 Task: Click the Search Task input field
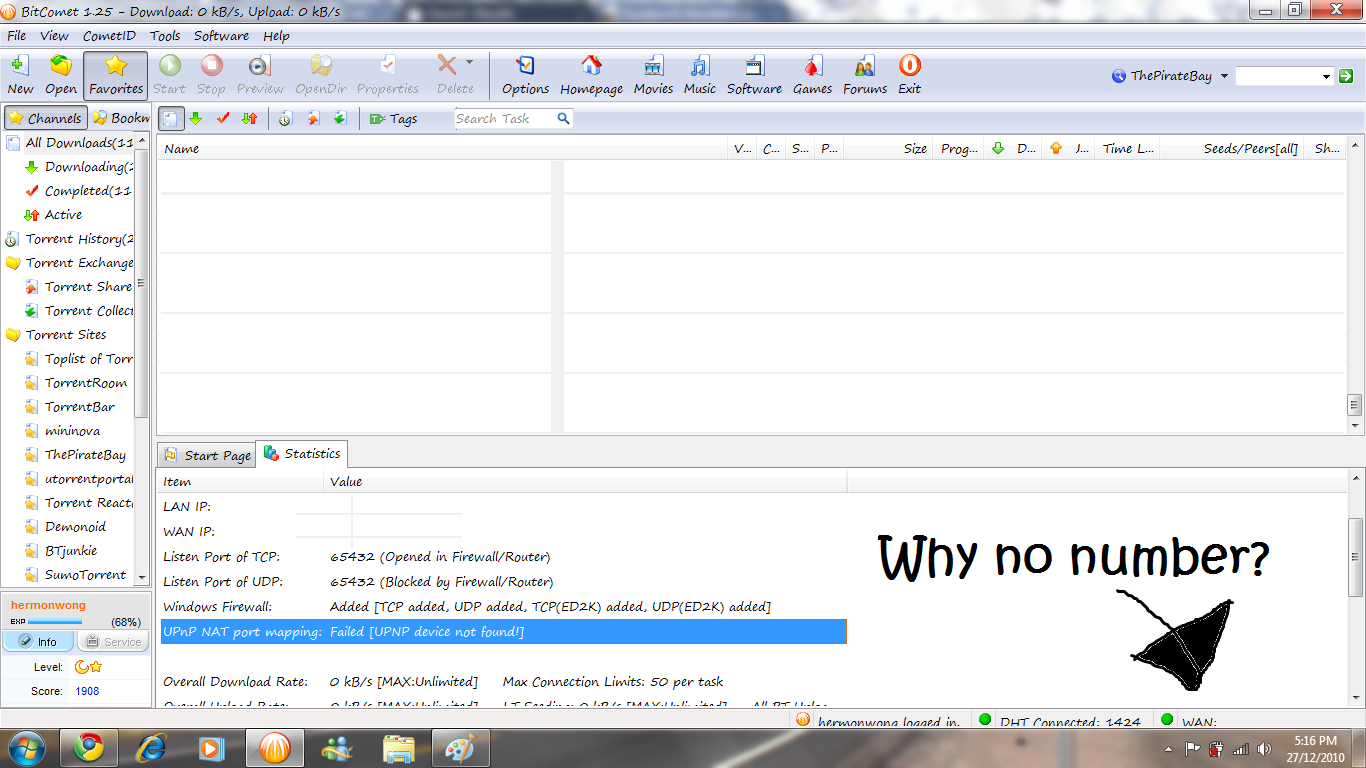tap(505, 118)
